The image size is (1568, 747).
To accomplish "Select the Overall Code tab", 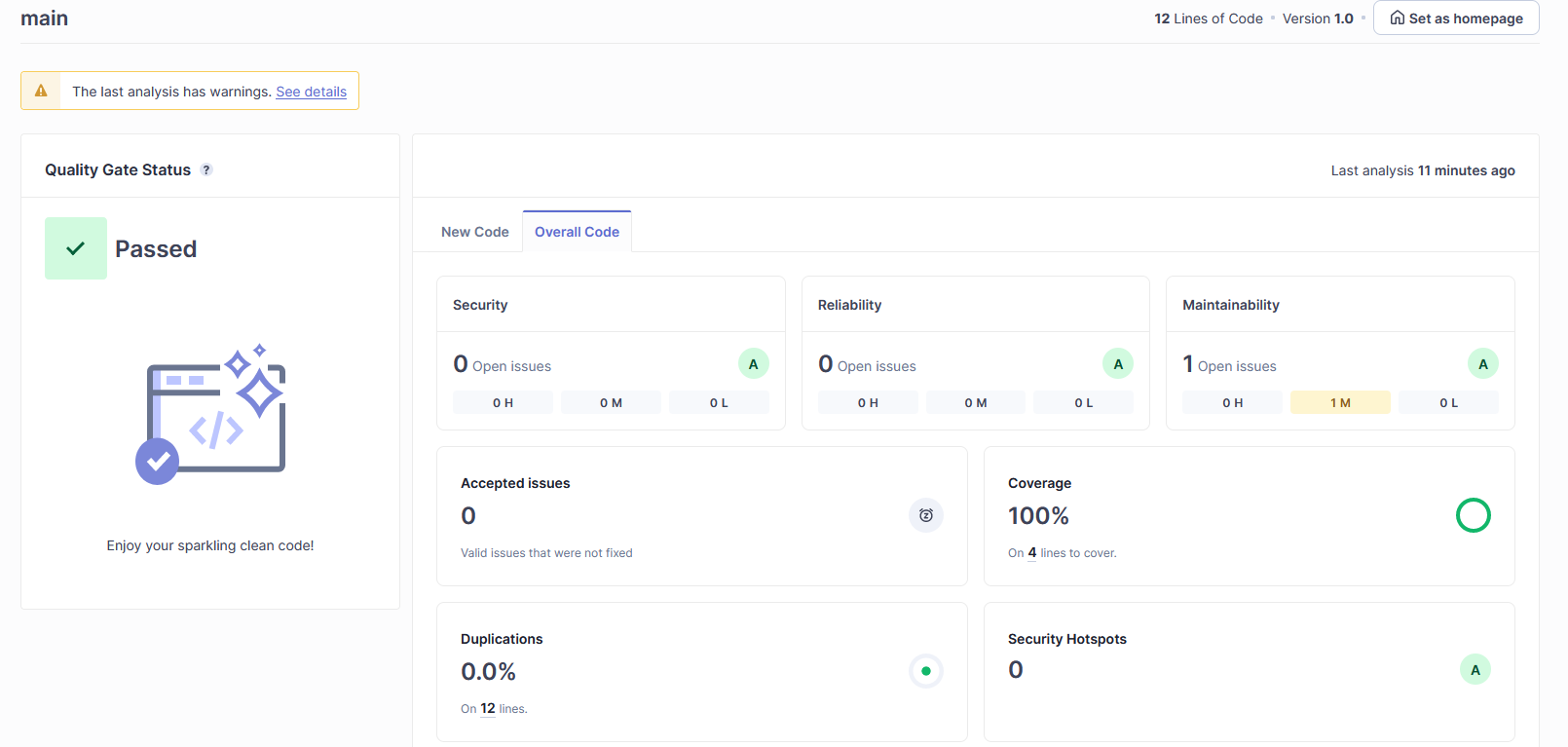I will point(577,232).
